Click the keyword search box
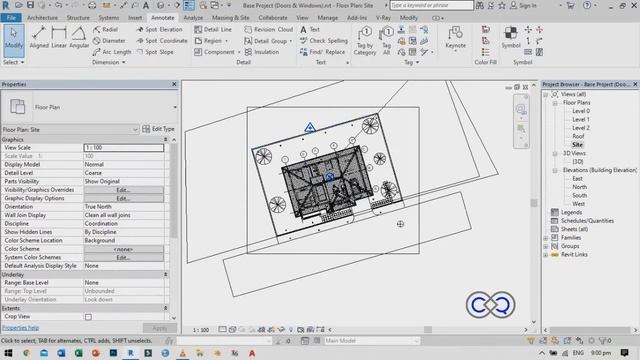 [x=431, y=5]
